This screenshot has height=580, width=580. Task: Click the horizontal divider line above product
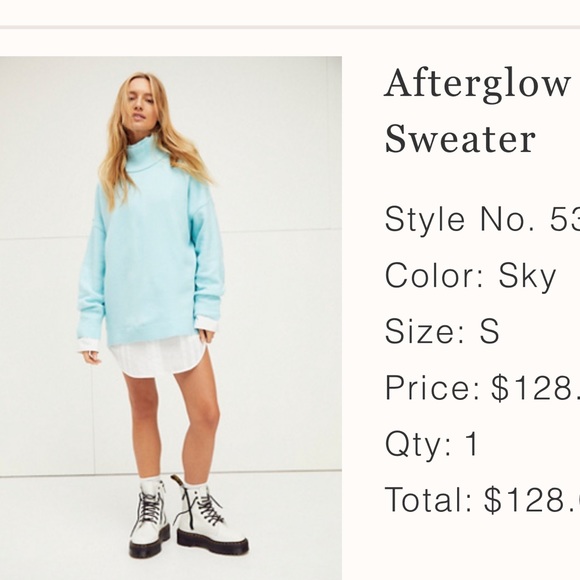click(290, 27)
